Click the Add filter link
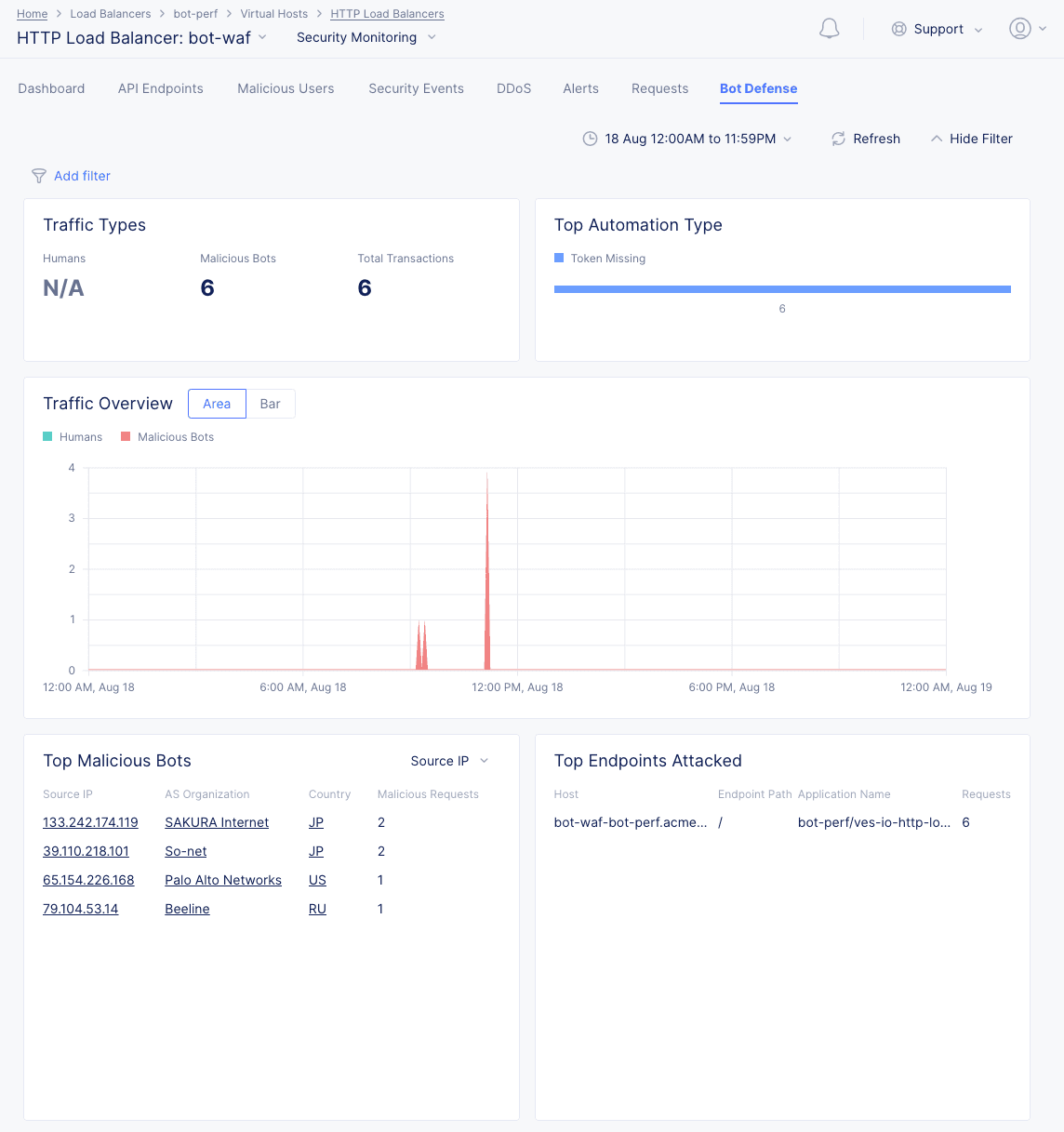 point(82,176)
